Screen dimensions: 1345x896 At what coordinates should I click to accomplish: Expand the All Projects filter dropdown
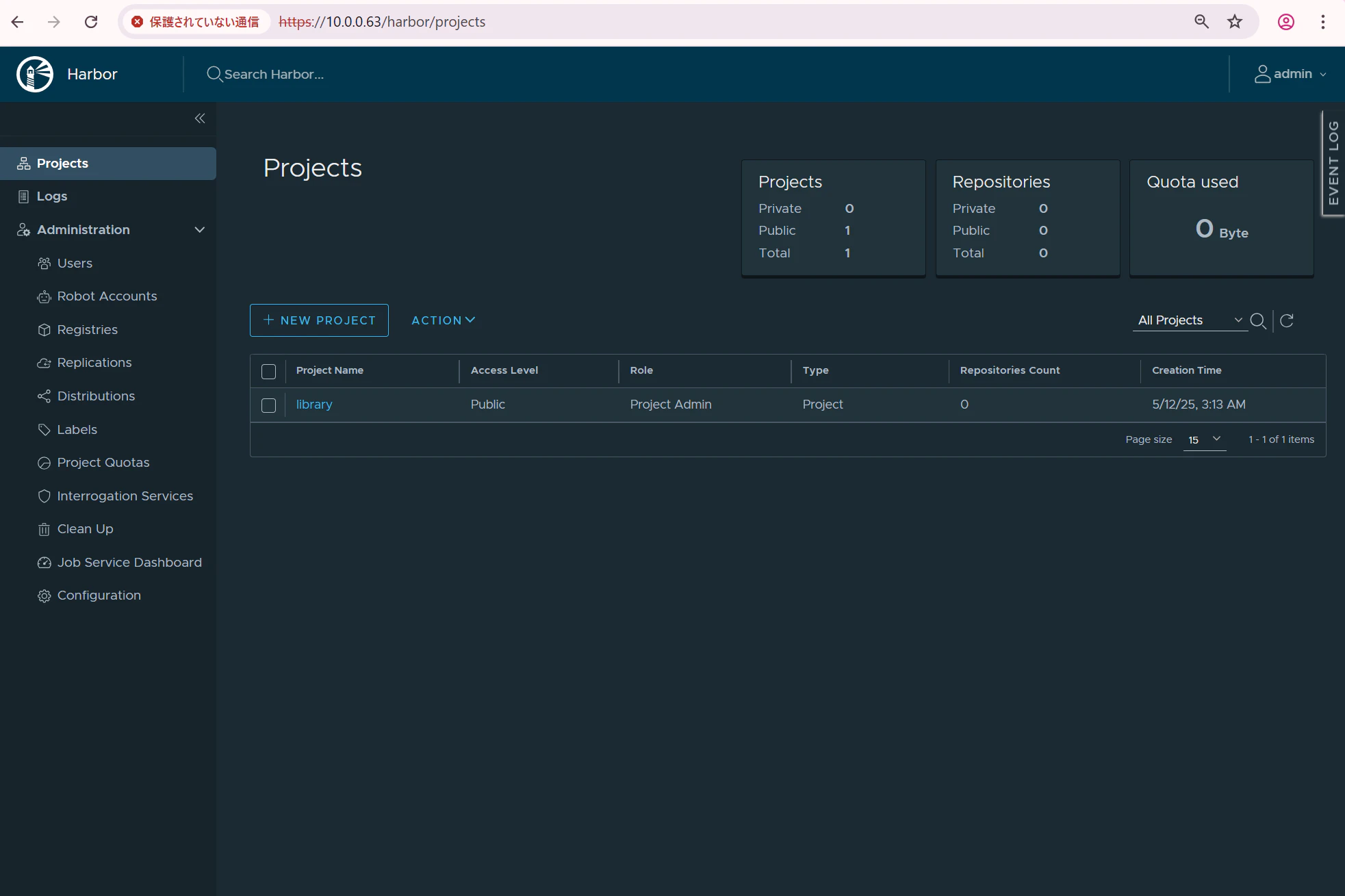pos(1190,320)
